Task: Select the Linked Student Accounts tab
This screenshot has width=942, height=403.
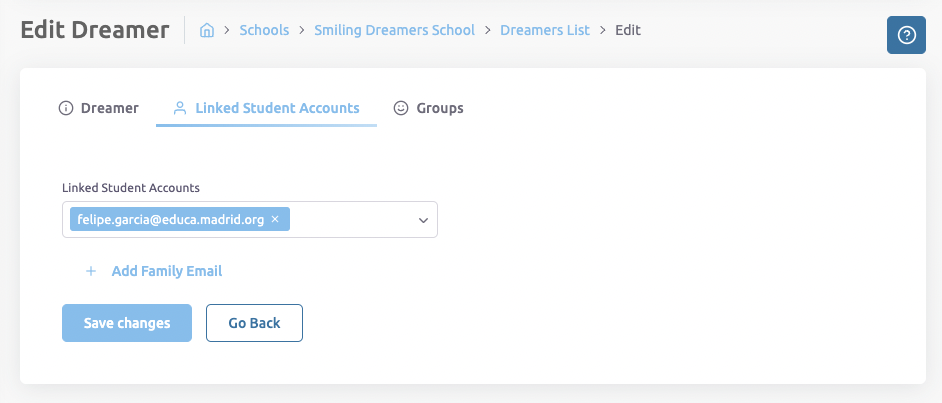Action: 277,108
